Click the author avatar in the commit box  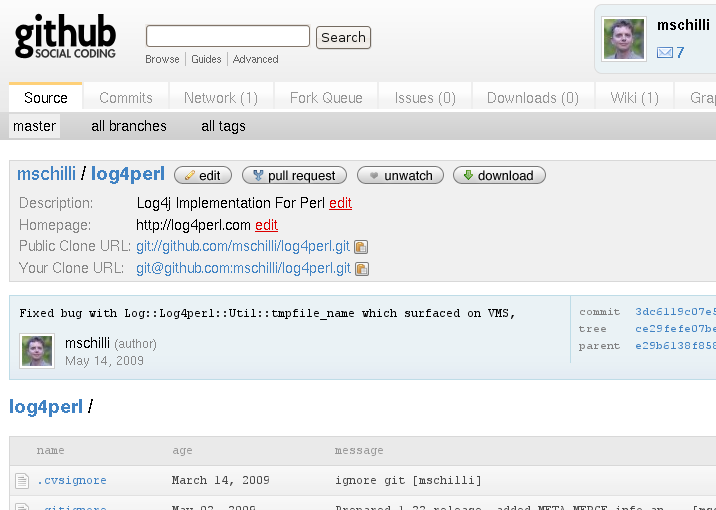click(37, 351)
